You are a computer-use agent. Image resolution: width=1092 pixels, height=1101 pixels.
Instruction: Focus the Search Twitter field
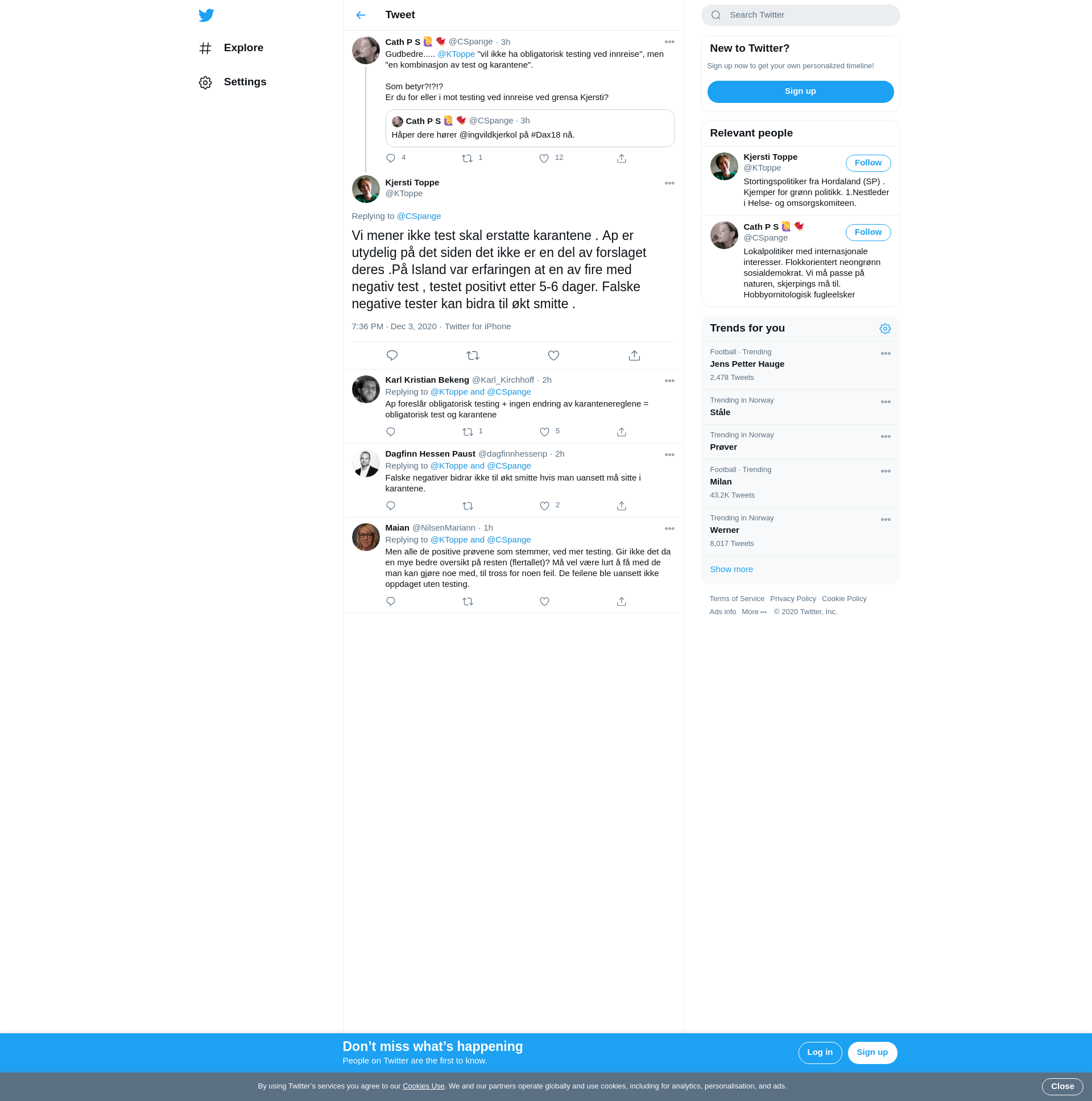[x=800, y=15]
